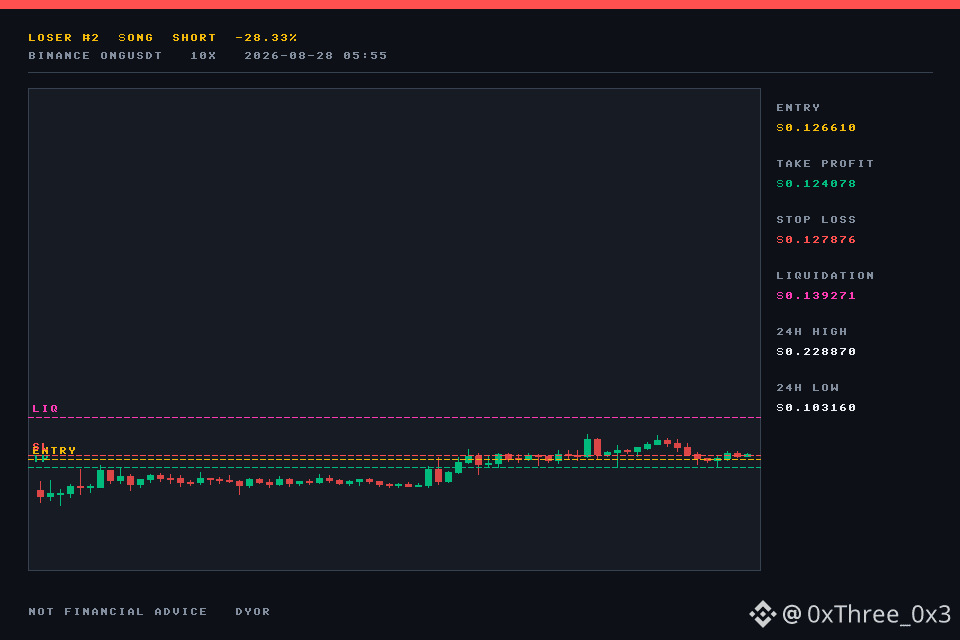960x640 pixels.
Task: Click the TAKE PROFIT heading
Action: pos(825,164)
